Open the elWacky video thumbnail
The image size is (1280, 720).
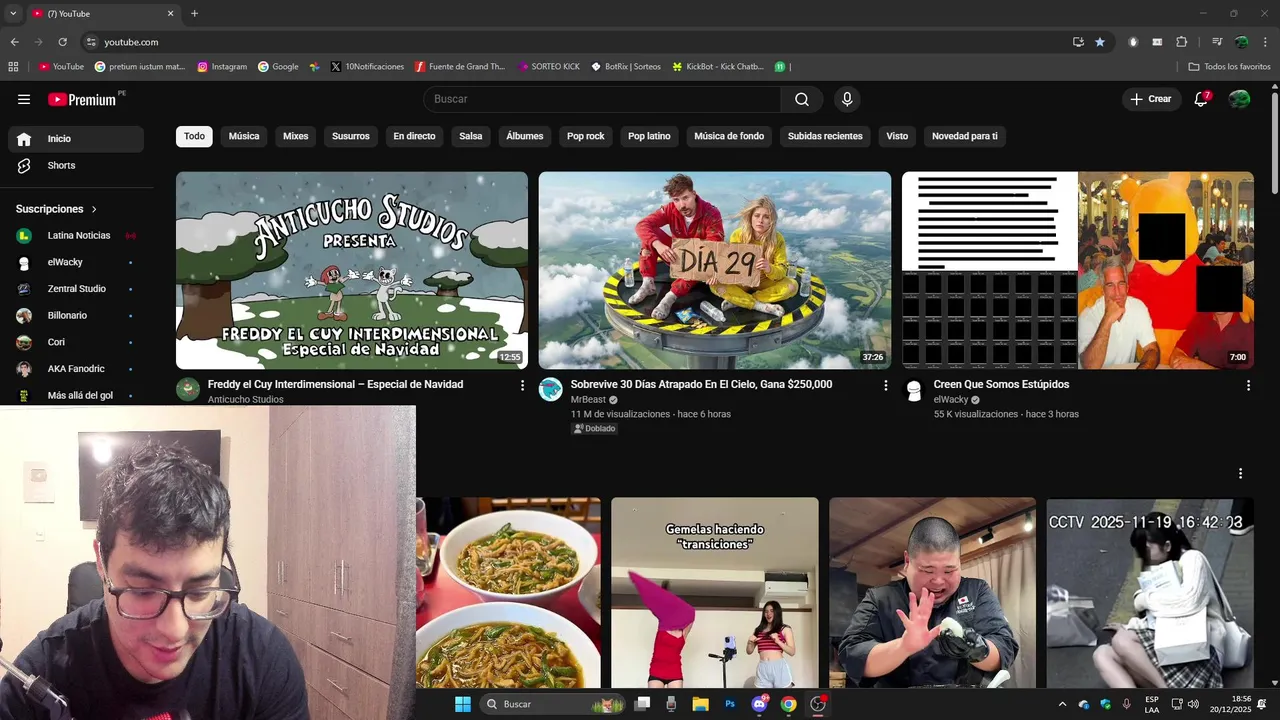pos(1078,270)
